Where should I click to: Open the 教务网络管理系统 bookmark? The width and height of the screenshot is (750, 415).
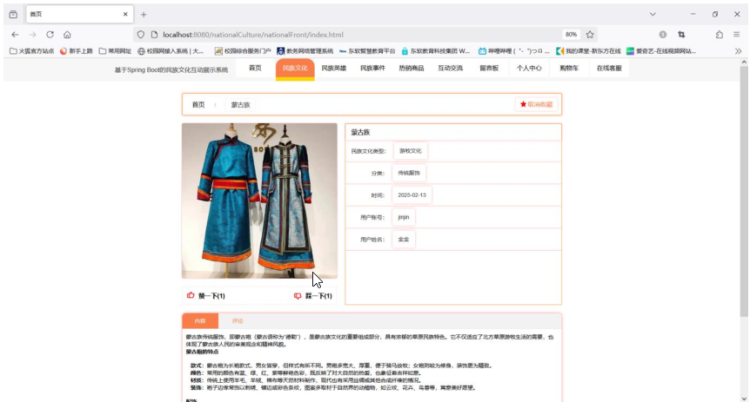pyautogui.click(x=305, y=51)
